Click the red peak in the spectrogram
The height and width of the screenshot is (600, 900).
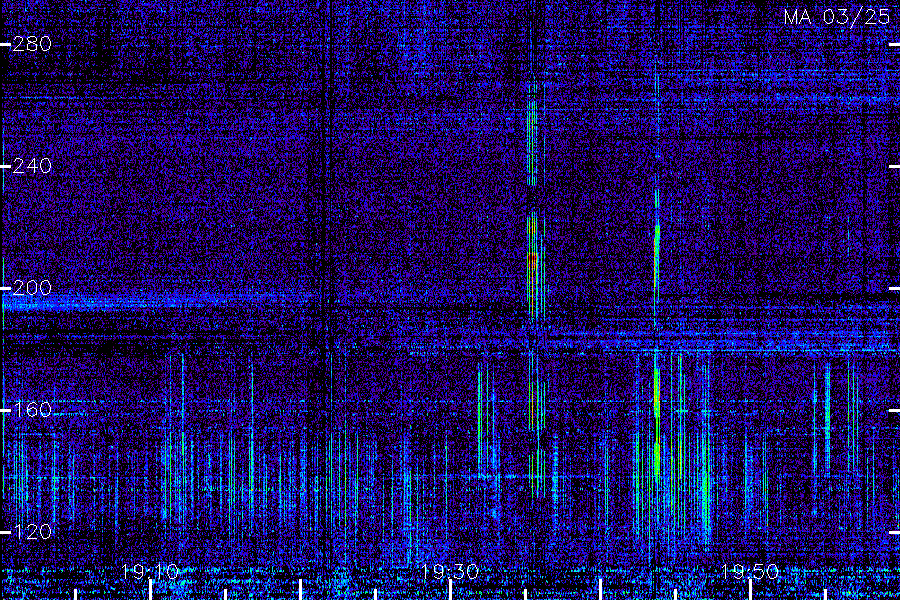[x=532, y=261]
